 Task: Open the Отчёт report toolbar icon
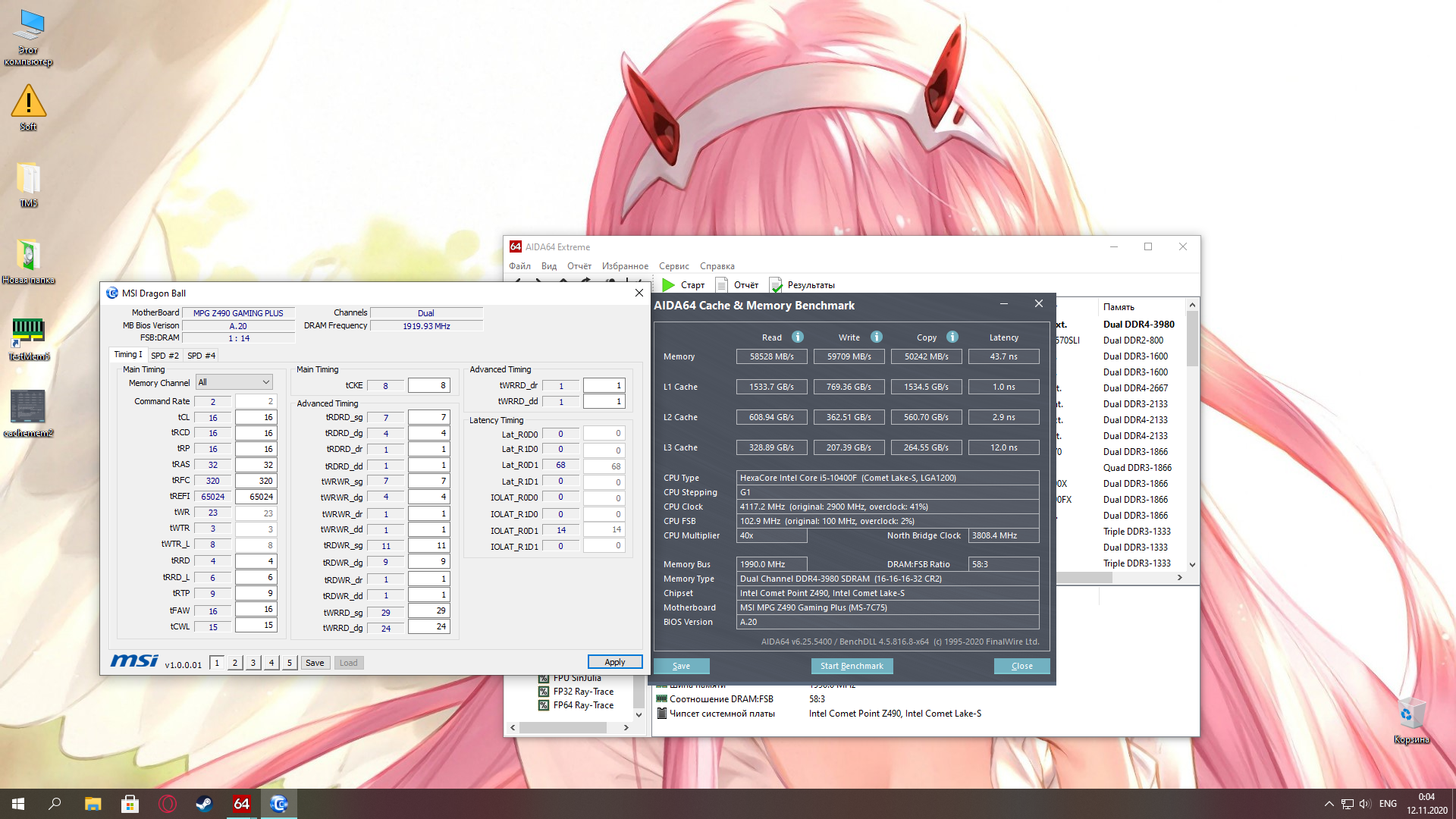(722, 285)
